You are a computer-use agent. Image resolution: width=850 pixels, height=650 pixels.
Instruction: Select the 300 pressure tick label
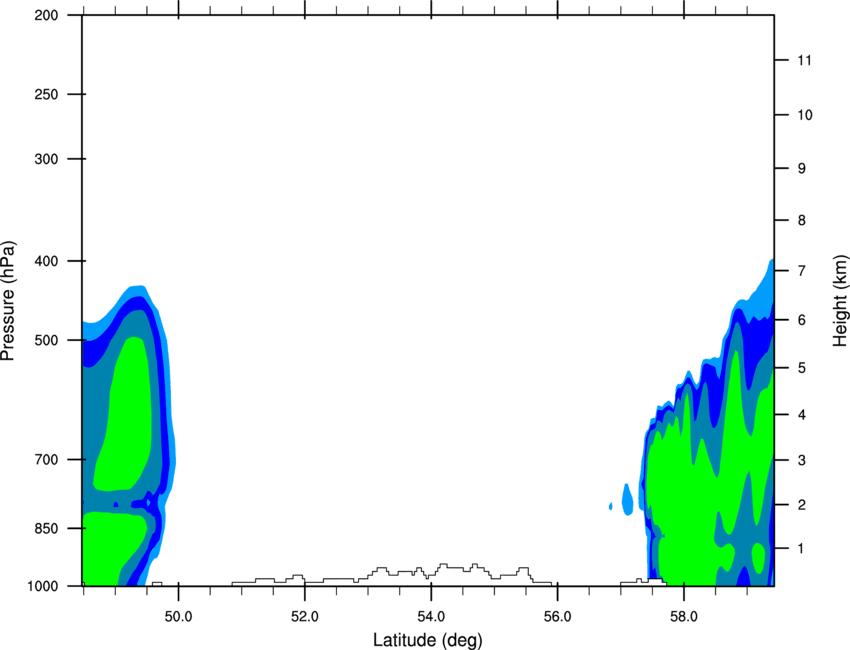coord(46,159)
